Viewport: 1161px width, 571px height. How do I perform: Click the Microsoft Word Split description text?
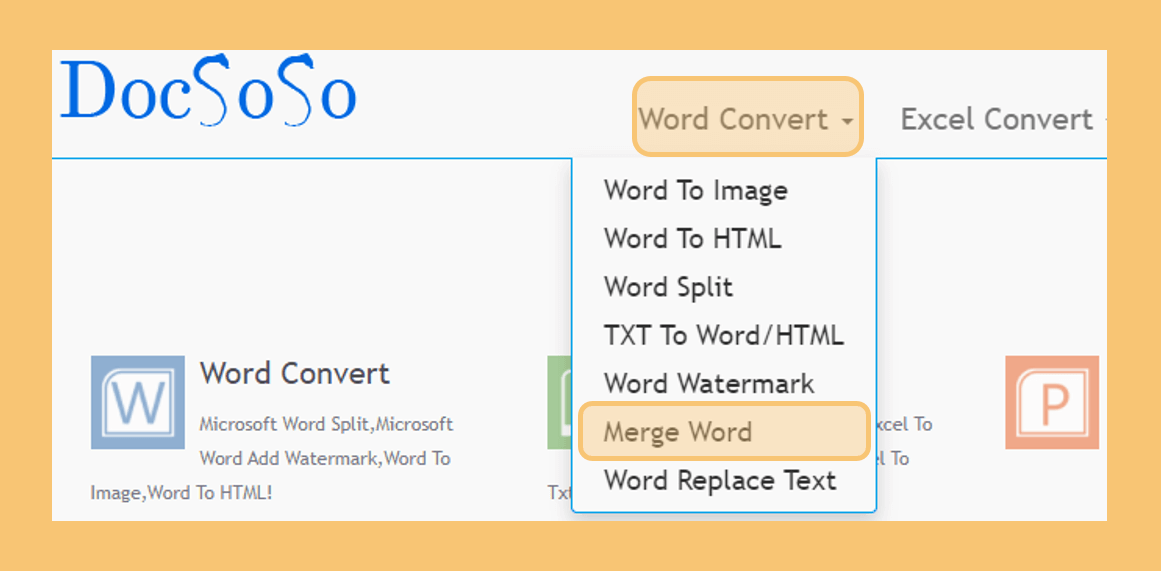(x=327, y=424)
